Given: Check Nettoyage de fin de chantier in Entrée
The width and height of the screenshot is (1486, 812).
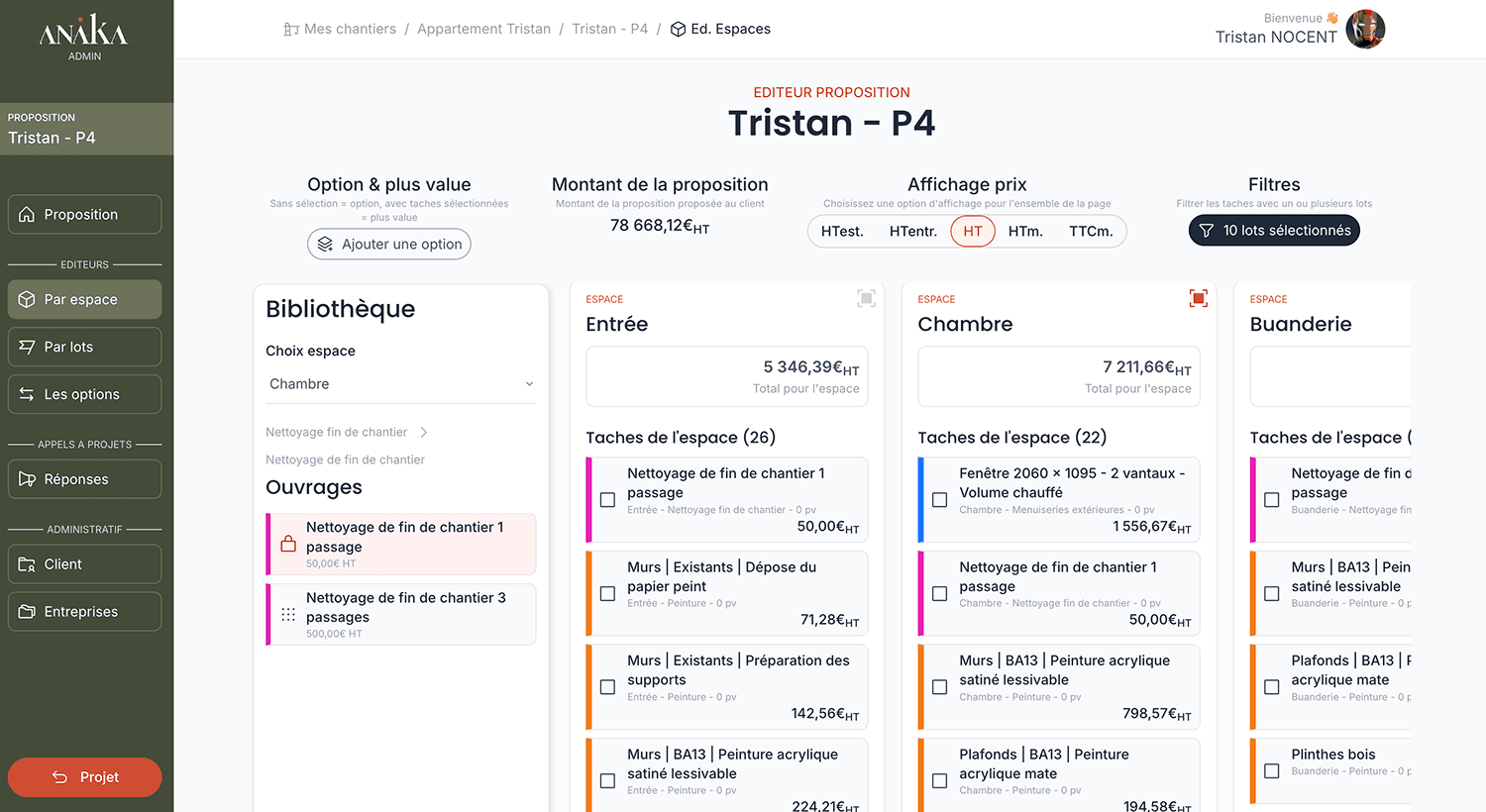Looking at the screenshot, I should point(607,500).
